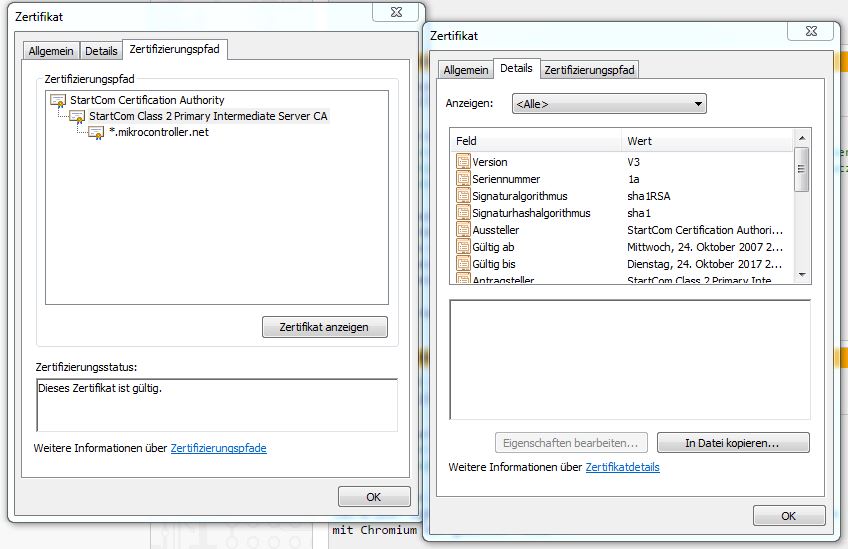Select the Signaturhashalgorithmus row label
Viewport: 848px width, 549px height.
click(531, 213)
